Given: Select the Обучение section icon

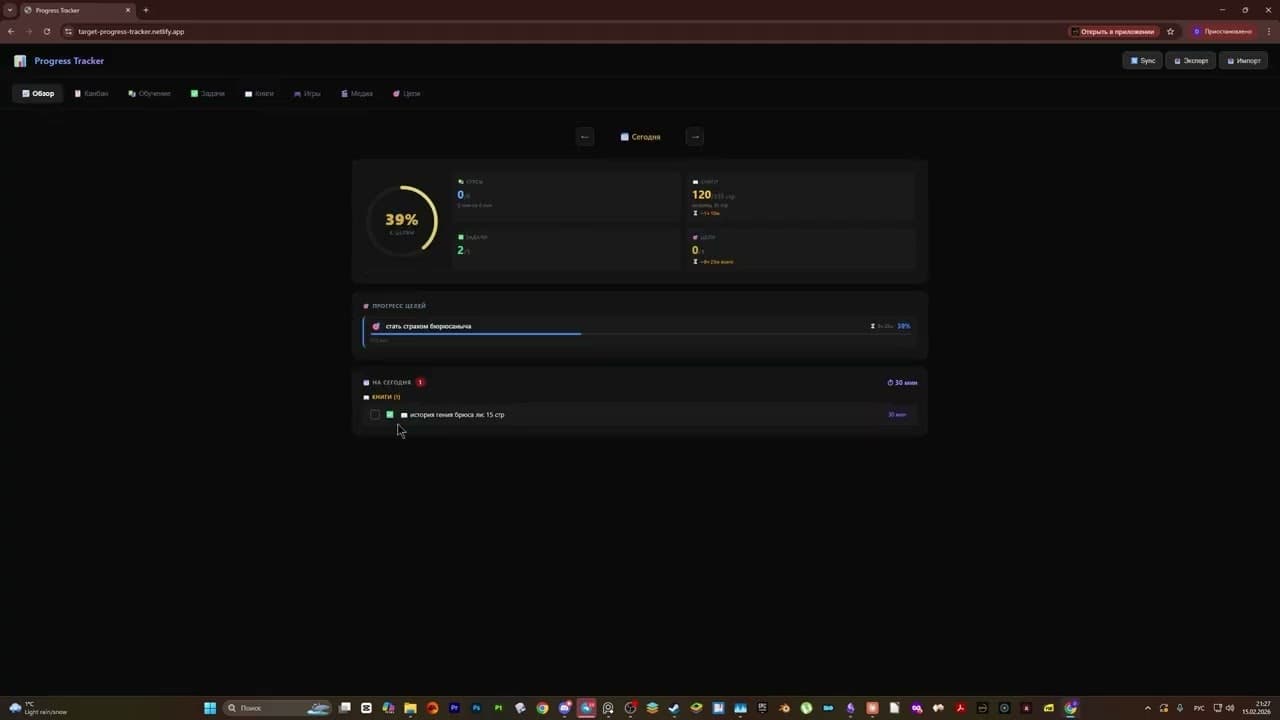Looking at the screenshot, I should click(131, 93).
